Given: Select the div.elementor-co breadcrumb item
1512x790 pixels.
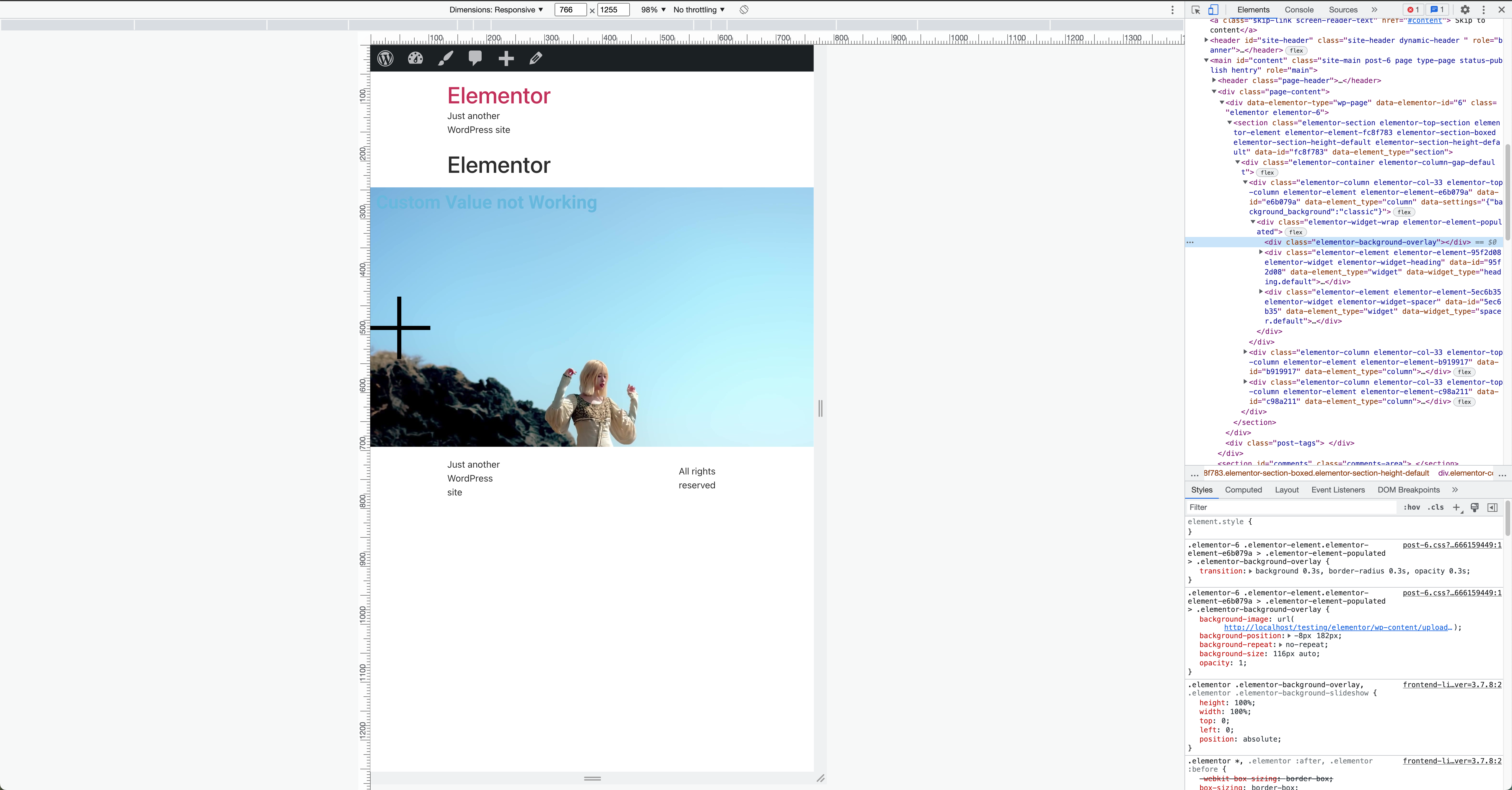Looking at the screenshot, I should tap(1465, 473).
